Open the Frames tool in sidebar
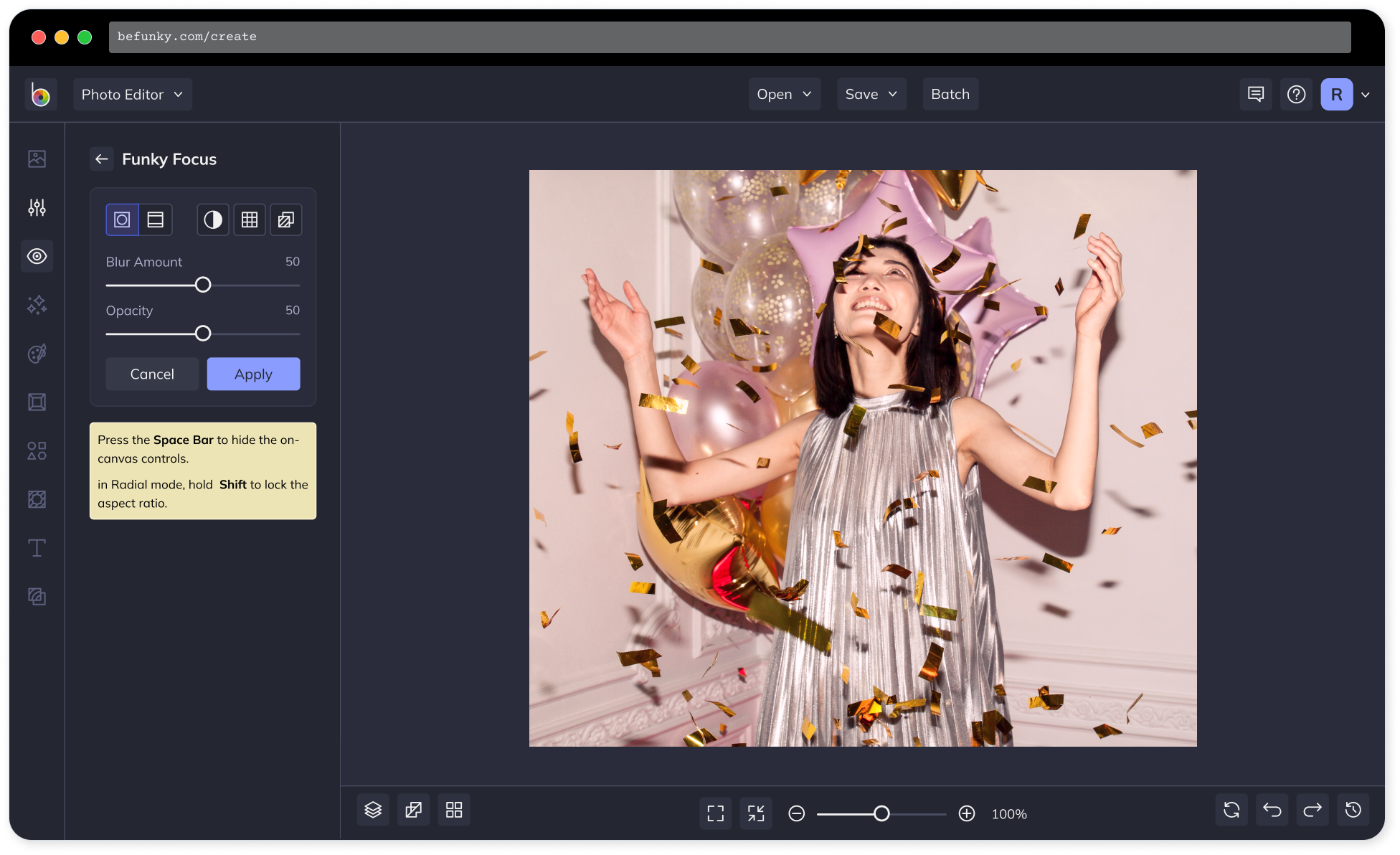The image size is (1400, 855). (37, 402)
